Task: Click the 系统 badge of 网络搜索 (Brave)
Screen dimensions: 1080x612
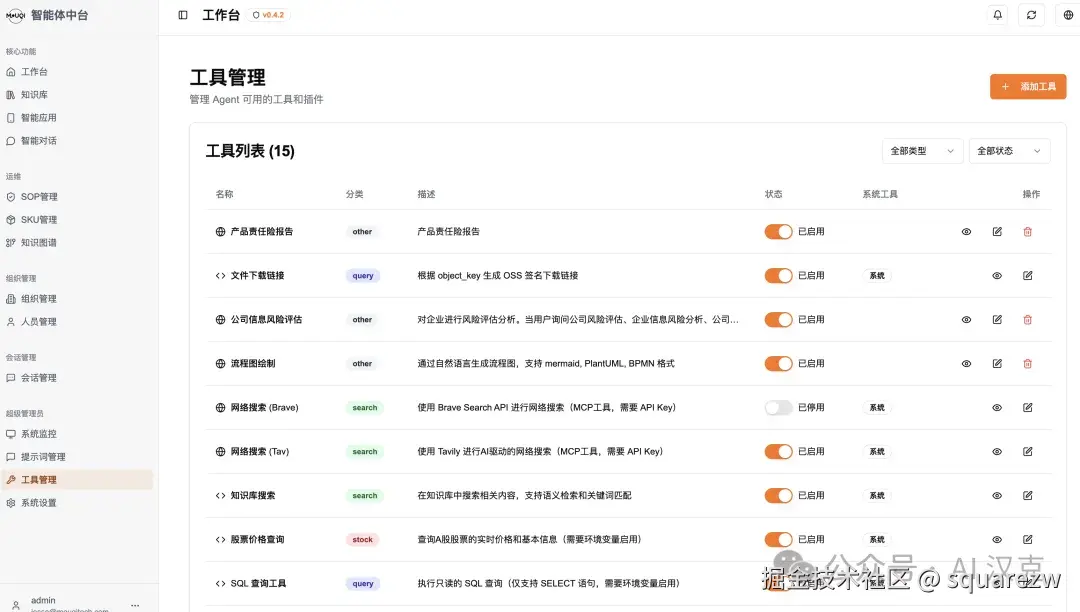Action: pyautogui.click(x=877, y=408)
